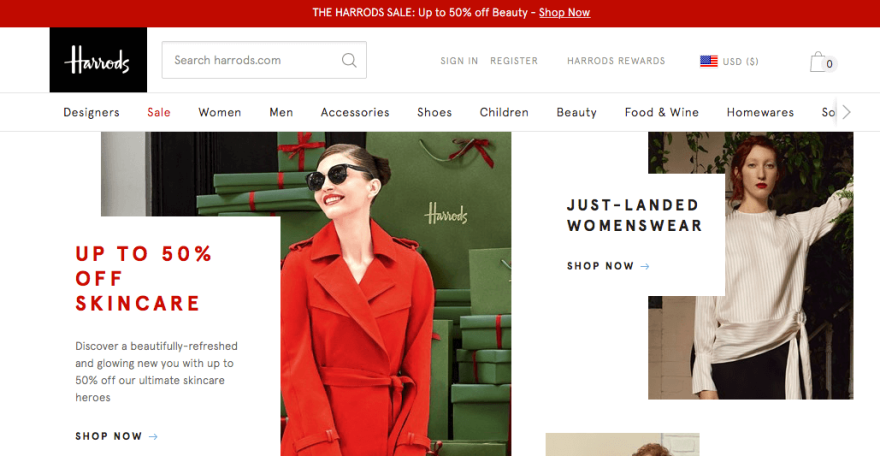Open the Homewares menu
Viewport: 880px width, 456px height.
point(760,112)
